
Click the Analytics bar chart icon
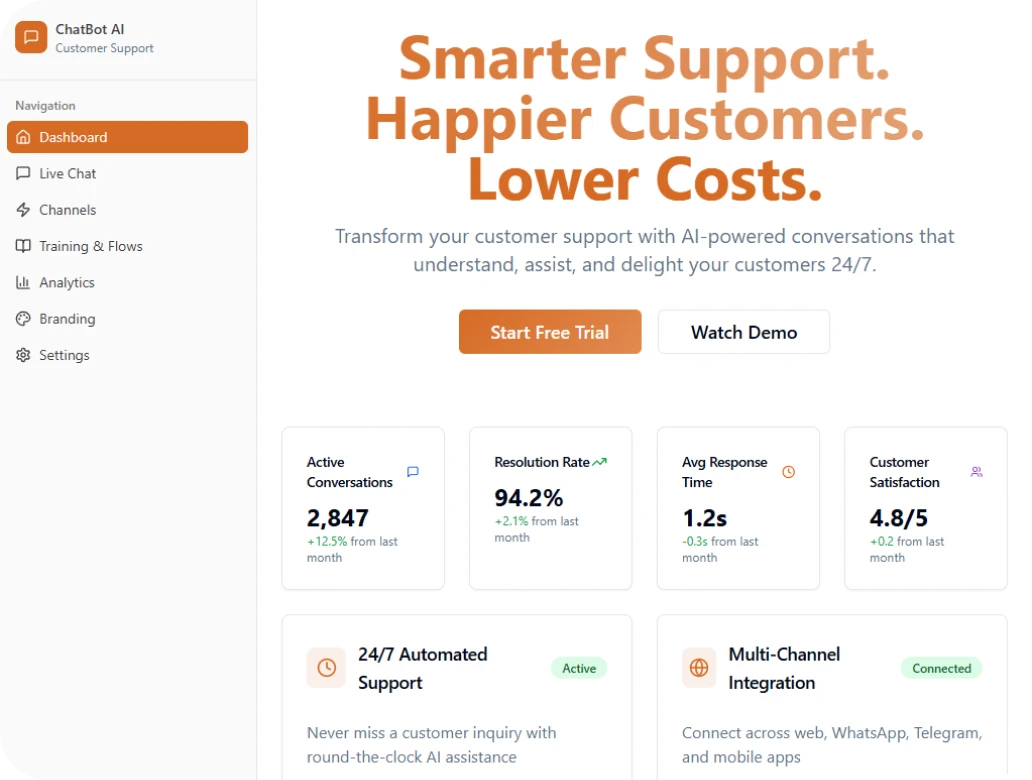(x=23, y=283)
